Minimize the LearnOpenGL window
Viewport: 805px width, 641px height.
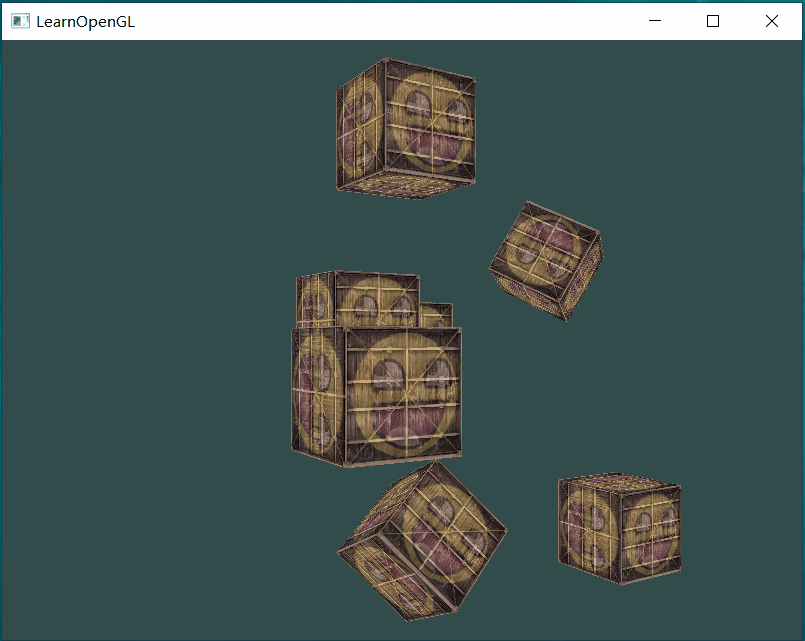point(655,21)
